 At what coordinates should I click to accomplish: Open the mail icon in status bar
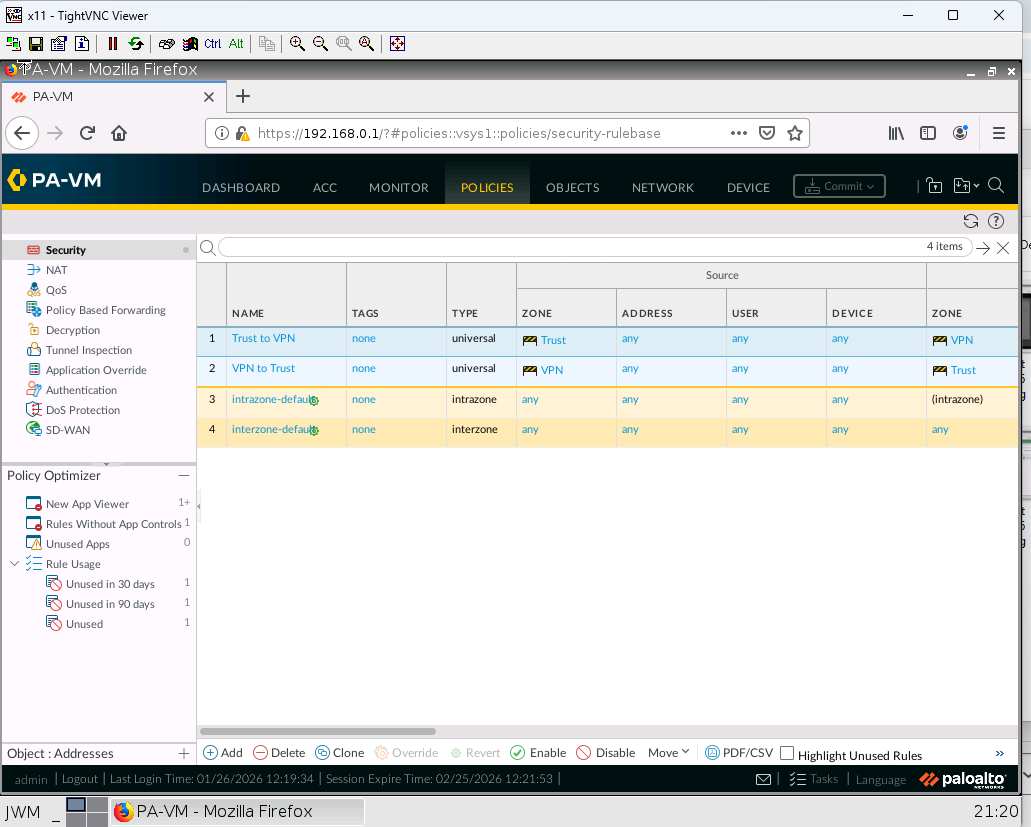coord(763,779)
